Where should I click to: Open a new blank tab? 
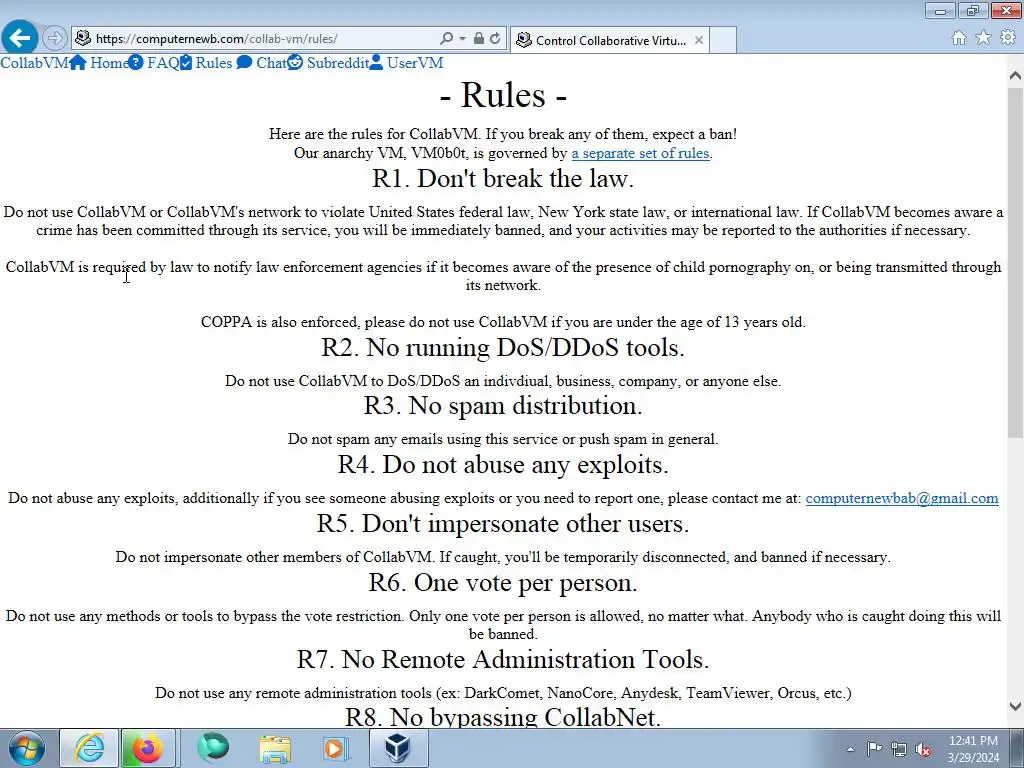pos(723,40)
